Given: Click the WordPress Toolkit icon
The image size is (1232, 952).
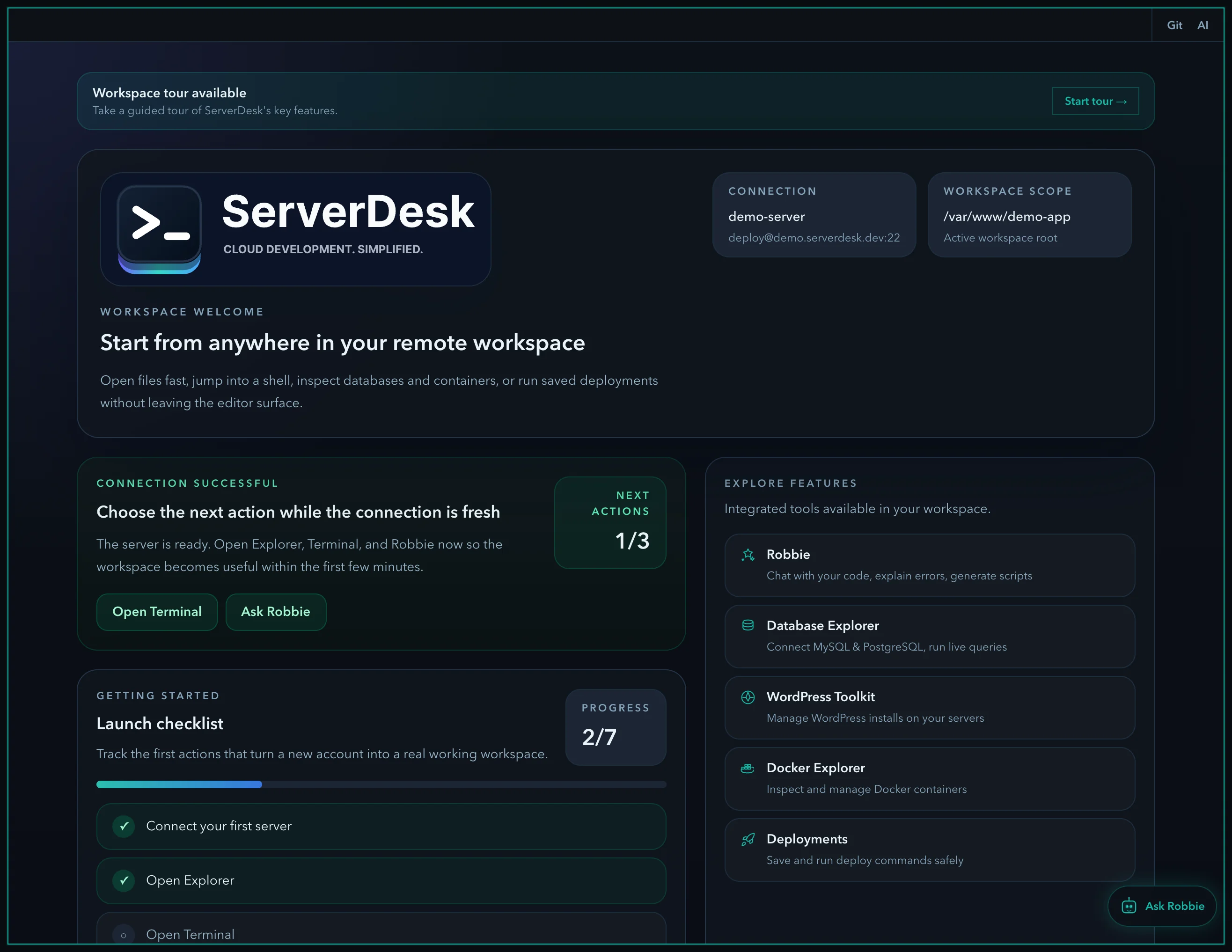Looking at the screenshot, I should click(748, 697).
